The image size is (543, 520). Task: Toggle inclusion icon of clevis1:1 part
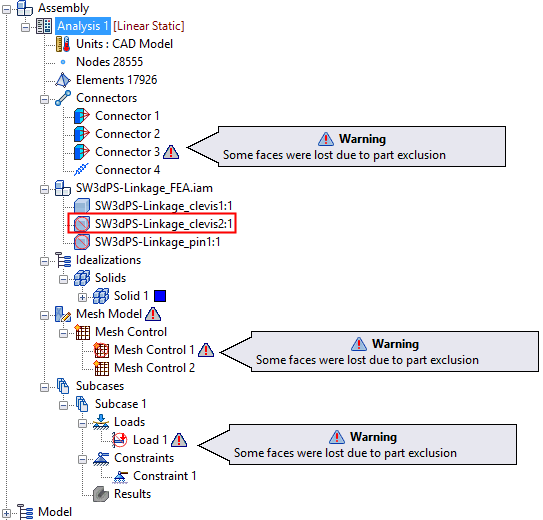(82, 206)
